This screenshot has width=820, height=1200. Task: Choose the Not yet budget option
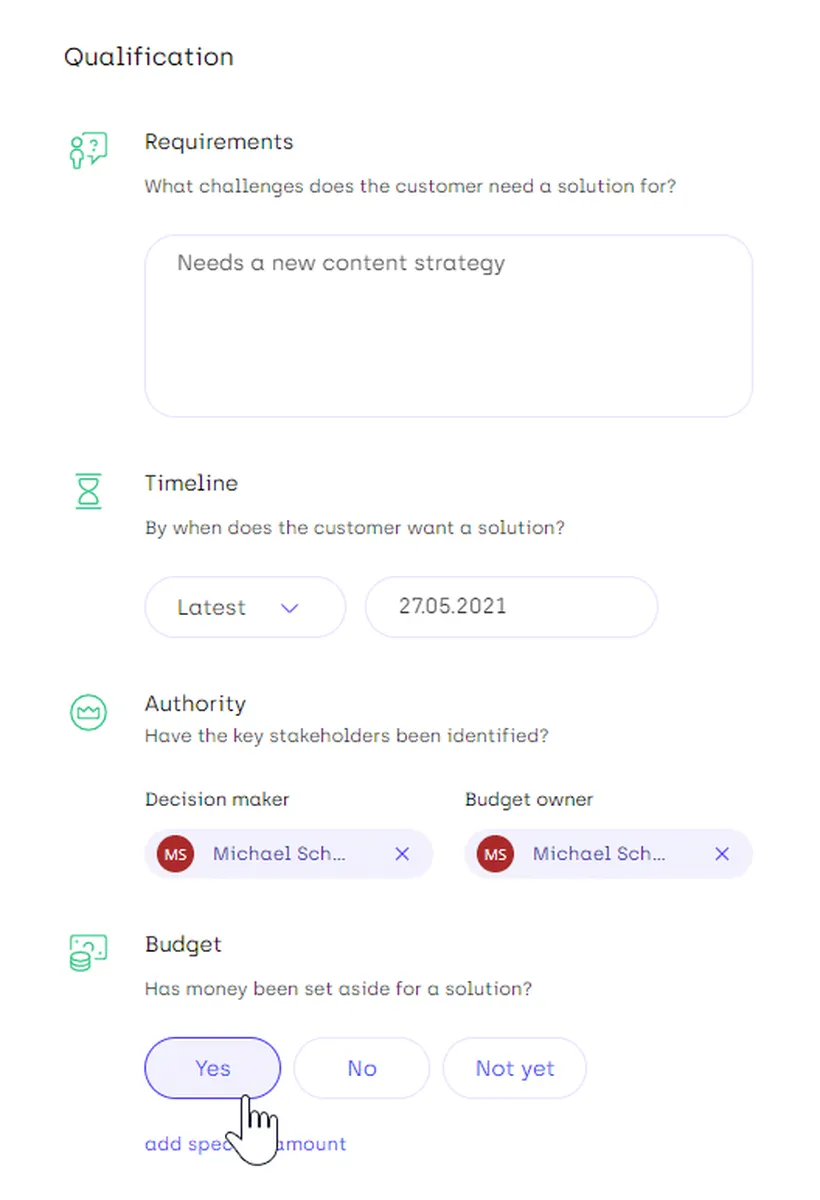(514, 1068)
